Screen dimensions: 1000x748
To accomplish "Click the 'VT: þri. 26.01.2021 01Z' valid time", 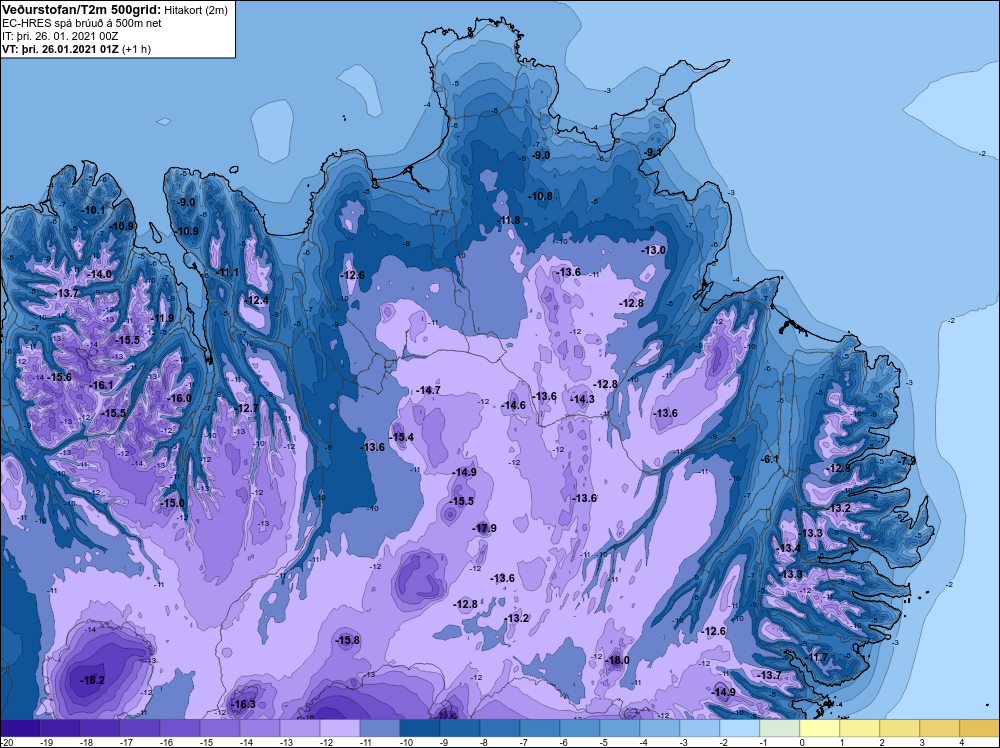I will [60, 49].
